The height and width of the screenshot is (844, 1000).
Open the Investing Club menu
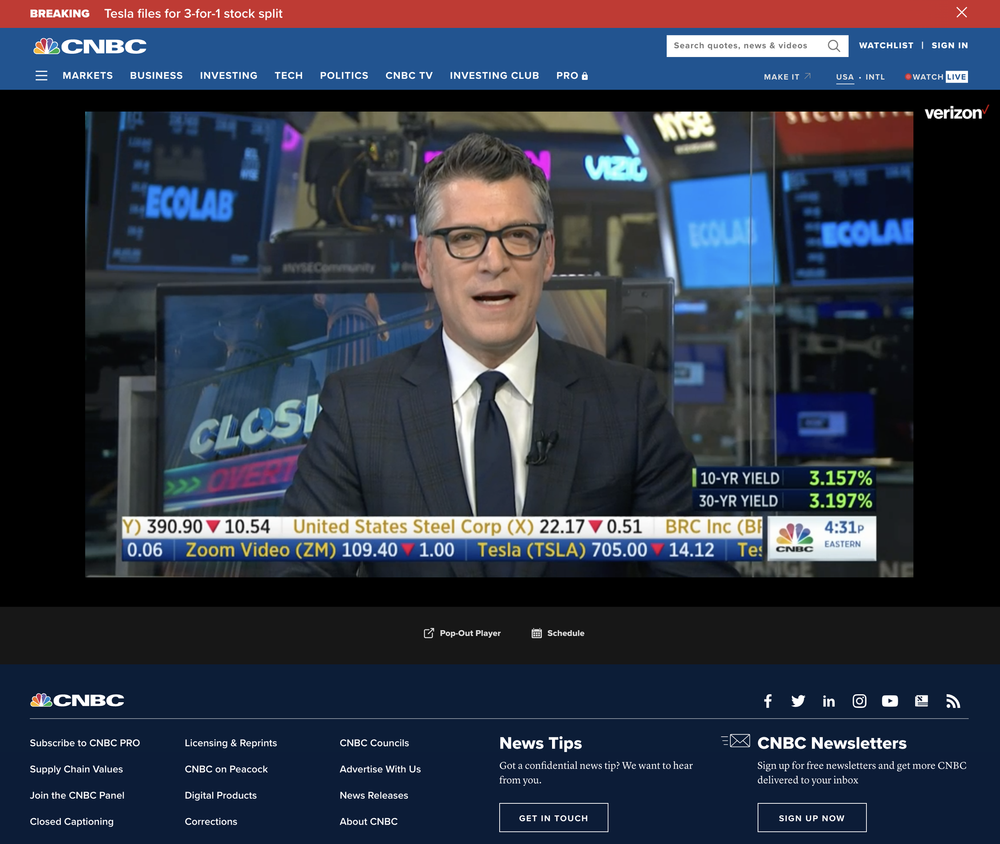(x=494, y=75)
